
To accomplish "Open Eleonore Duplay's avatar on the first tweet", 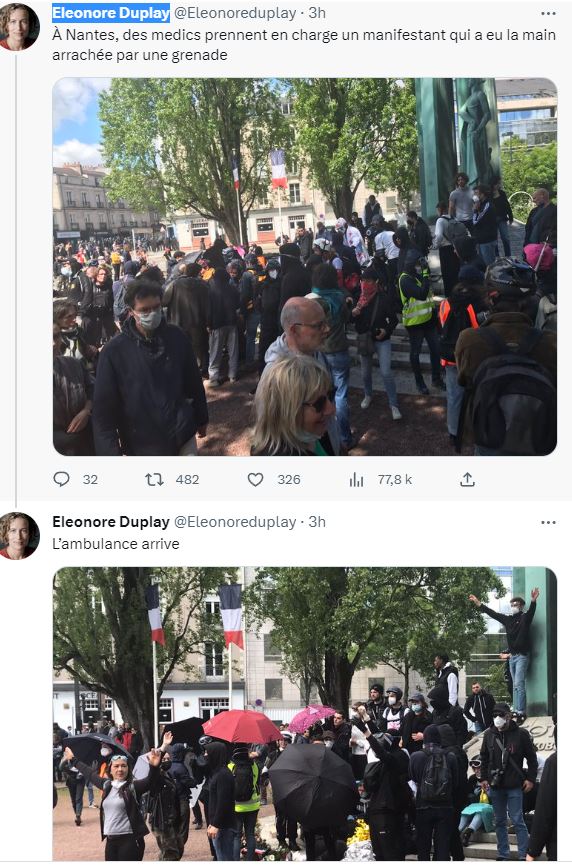I will pos(19,27).
